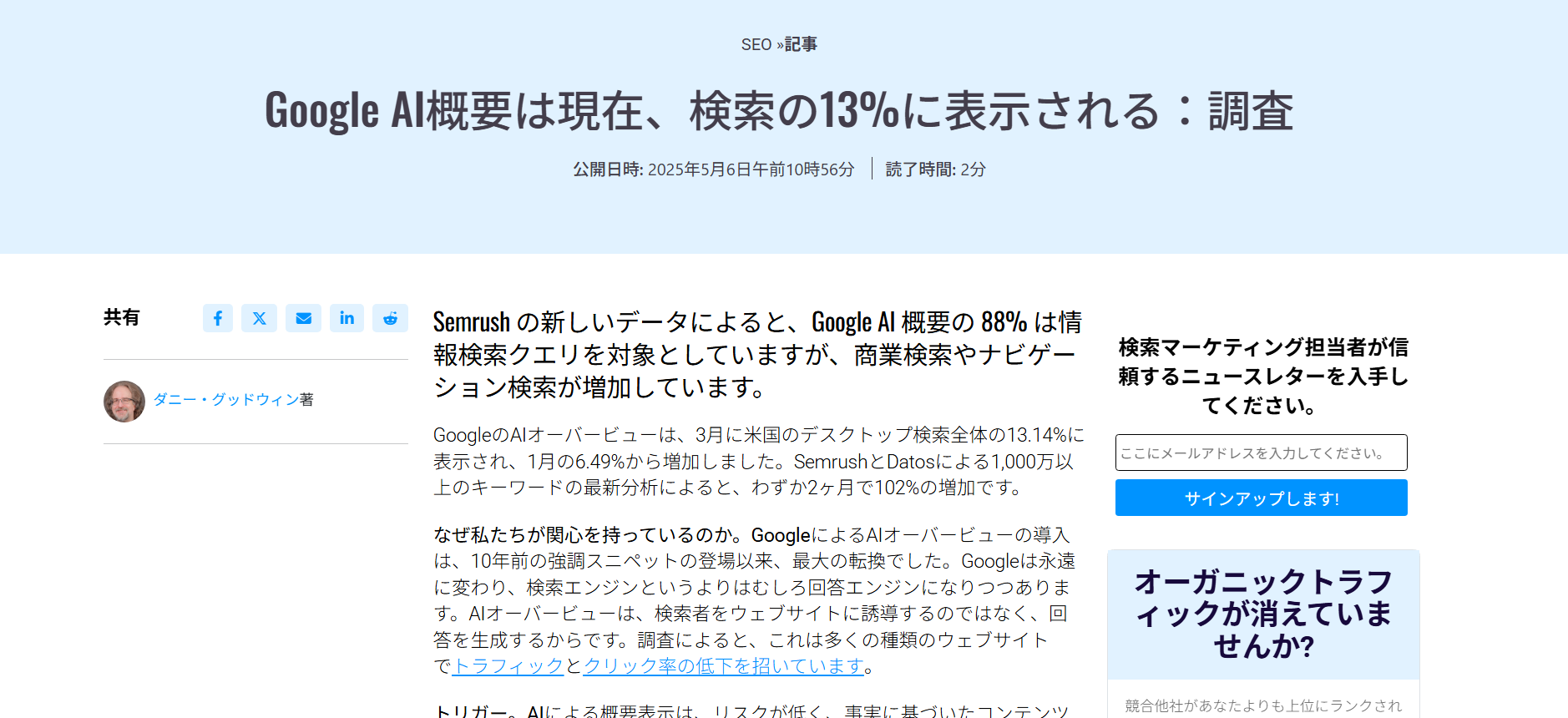Image resolution: width=1568 pixels, height=718 pixels.
Task: Submit the article to Reddit
Action: [x=391, y=318]
